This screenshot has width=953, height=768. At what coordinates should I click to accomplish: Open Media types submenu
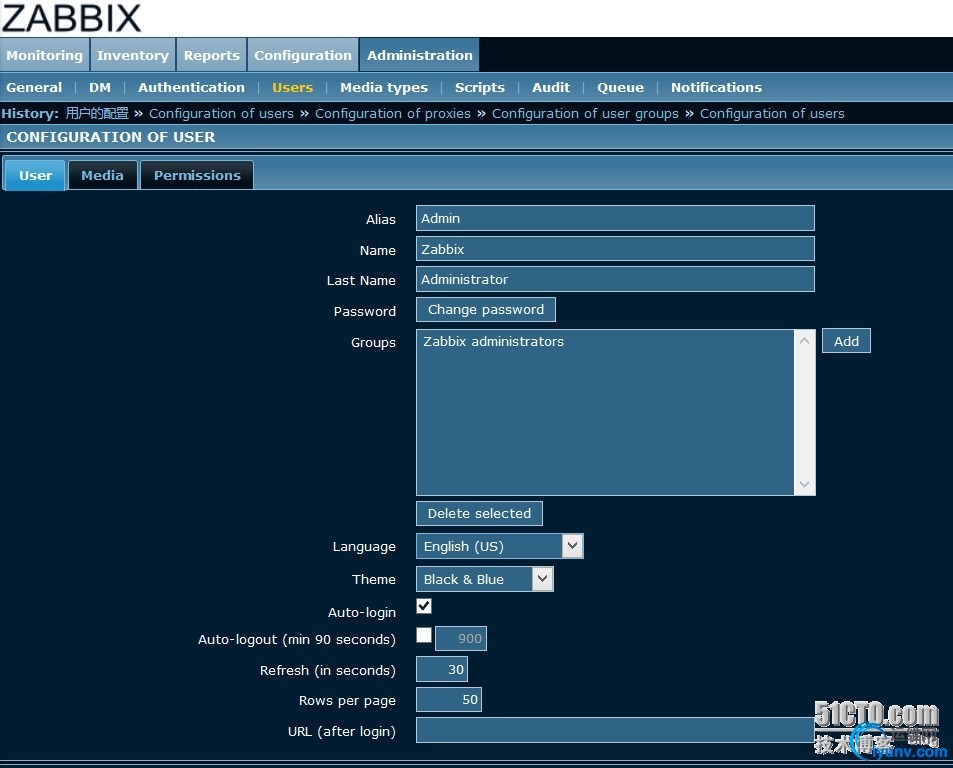[384, 87]
